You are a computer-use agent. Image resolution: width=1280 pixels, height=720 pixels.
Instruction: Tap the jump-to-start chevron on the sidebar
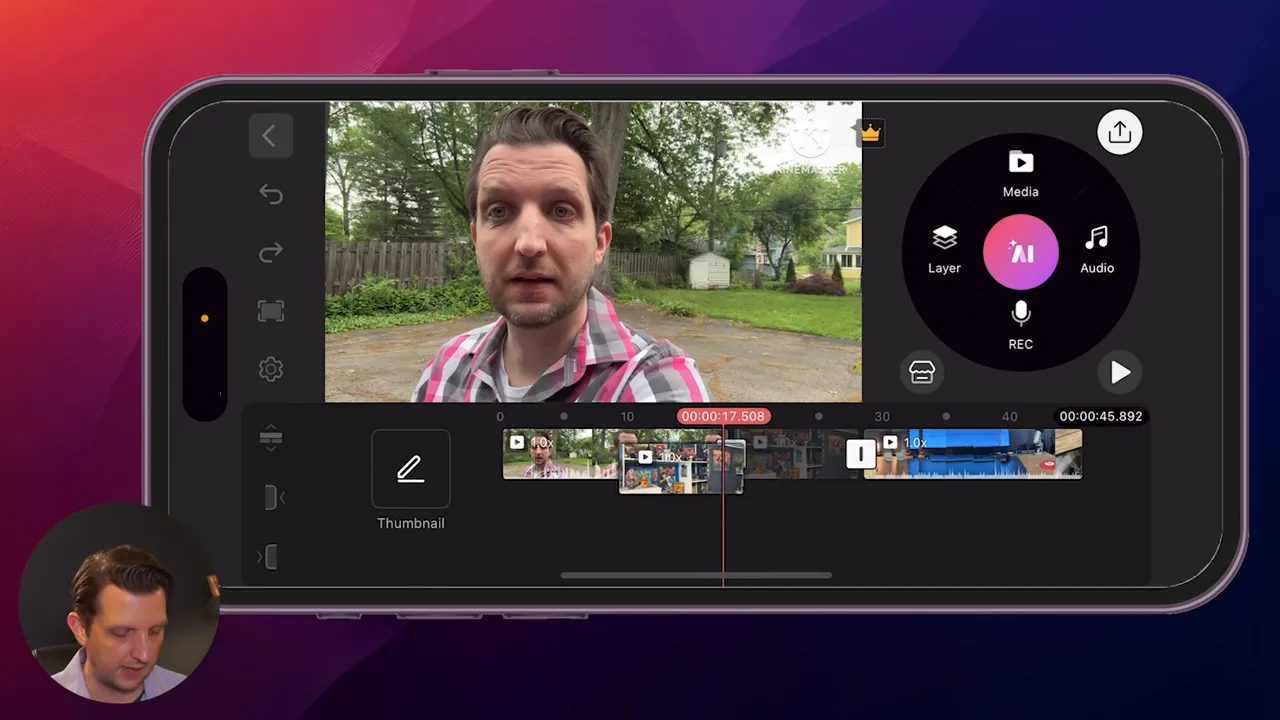point(272,497)
